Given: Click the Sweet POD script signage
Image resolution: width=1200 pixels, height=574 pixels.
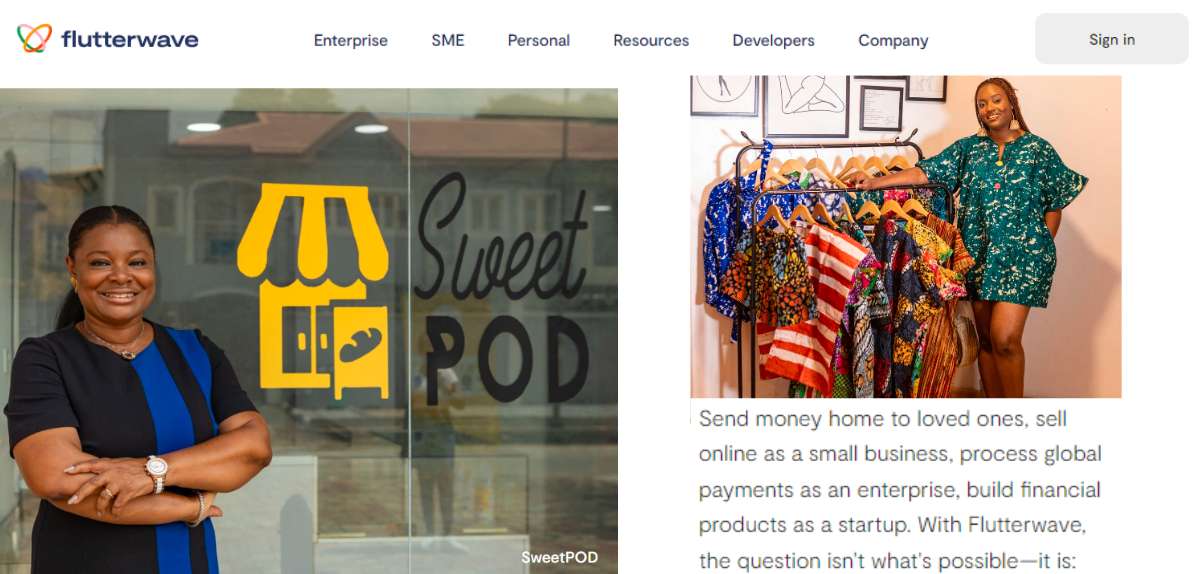Looking at the screenshot, I should click(502, 290).
